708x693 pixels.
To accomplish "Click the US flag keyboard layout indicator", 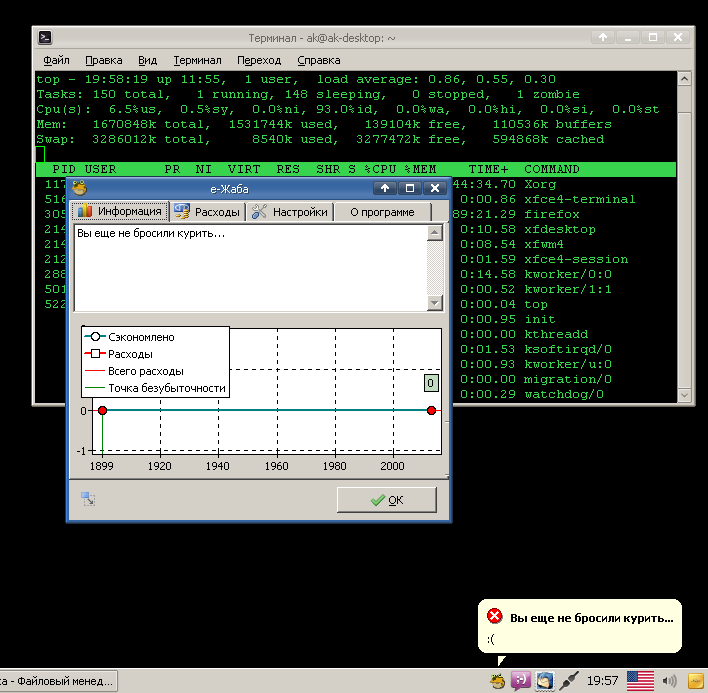I will [x=640, y=680].
